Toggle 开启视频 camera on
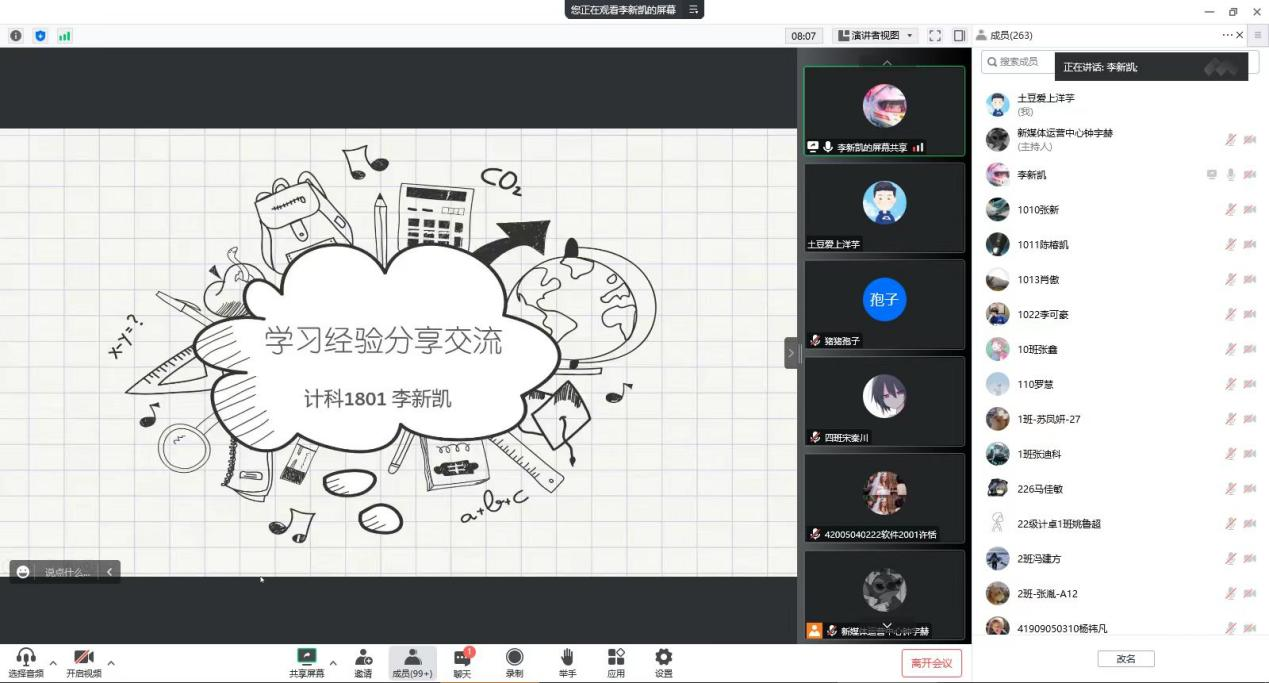This screenshot has height=683, width=1269. (x=84, y=658)
